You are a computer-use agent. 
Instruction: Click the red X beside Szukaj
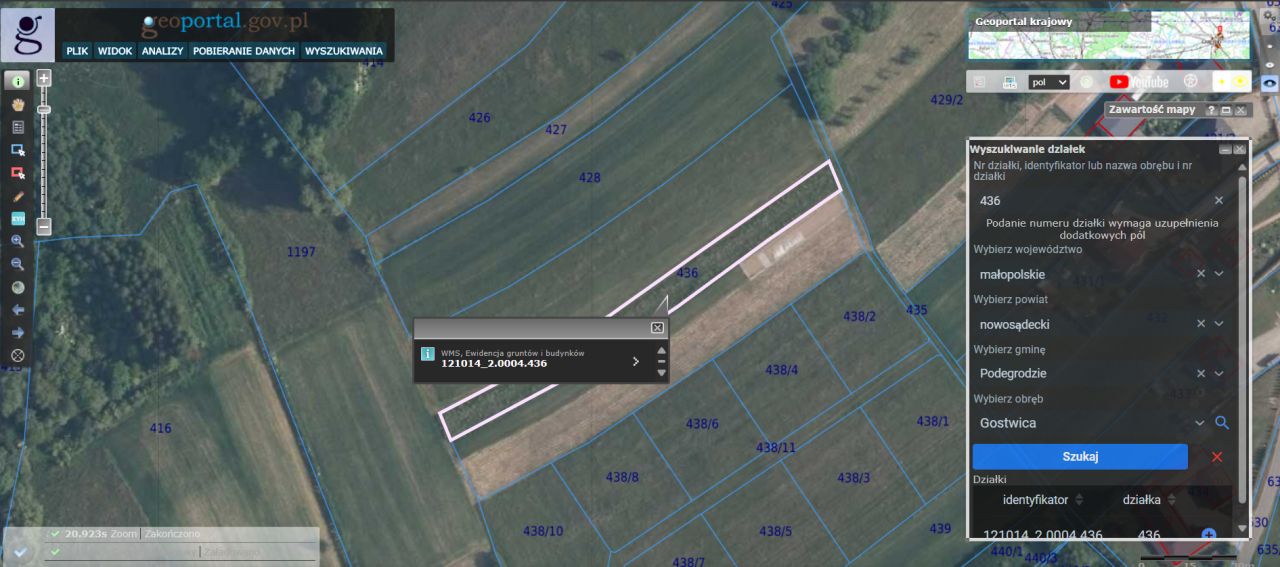[x=1217, y=457]
